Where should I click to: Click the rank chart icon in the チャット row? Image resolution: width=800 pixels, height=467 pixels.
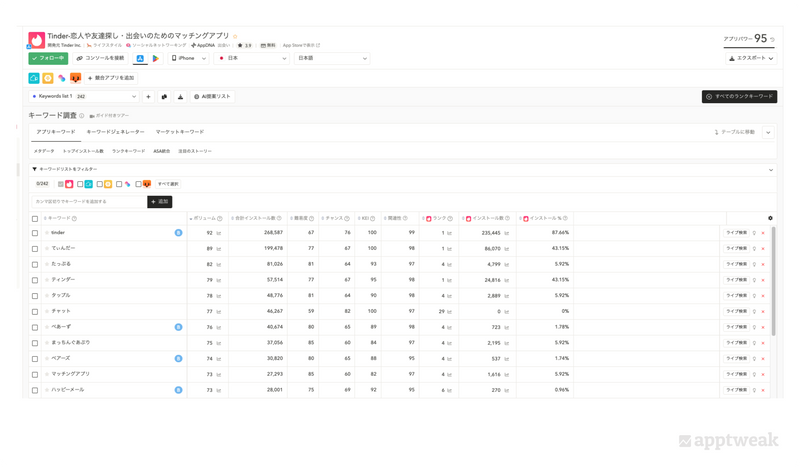point(449,312)
